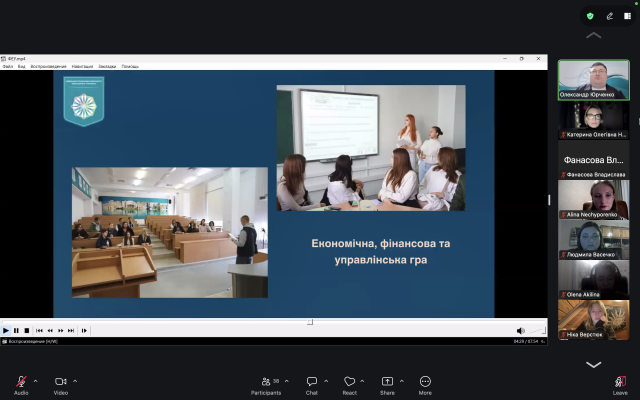The height and width of the screenshot is (400, 640).
Task: Open the Файл menu
Action: pyautogui.click(x=8, y=66)
